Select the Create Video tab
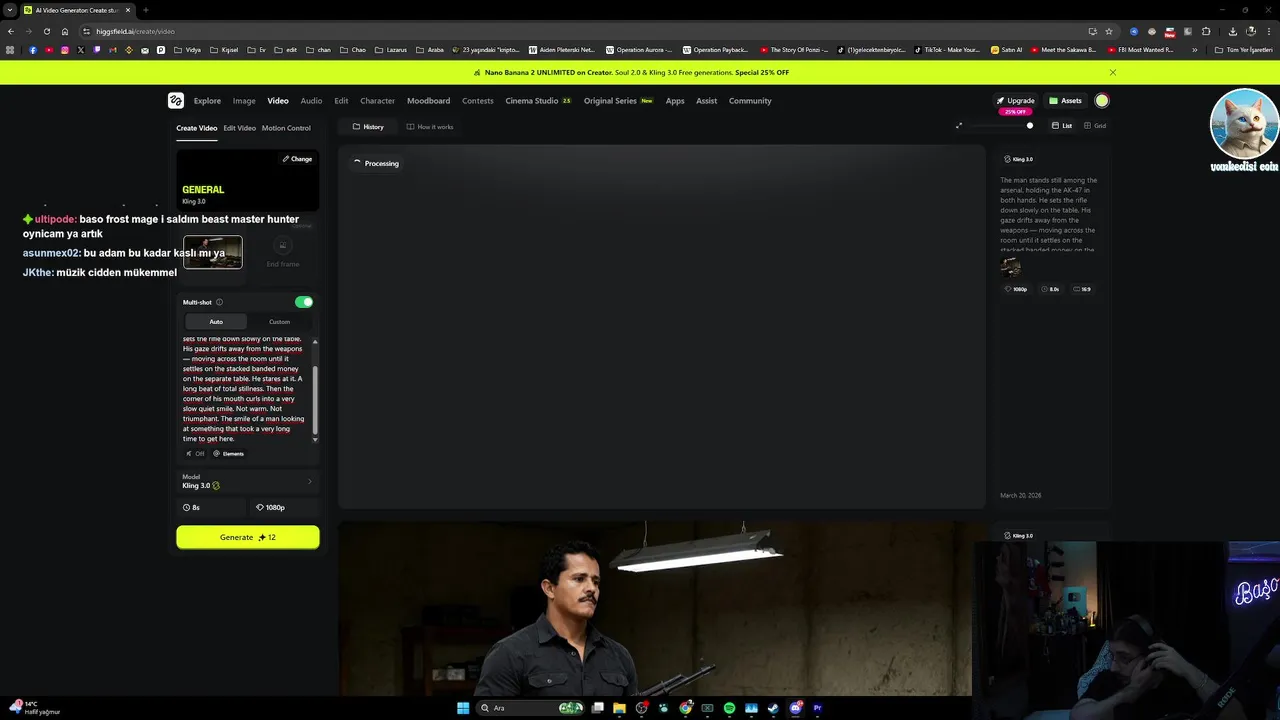 (x=196, y=128)
